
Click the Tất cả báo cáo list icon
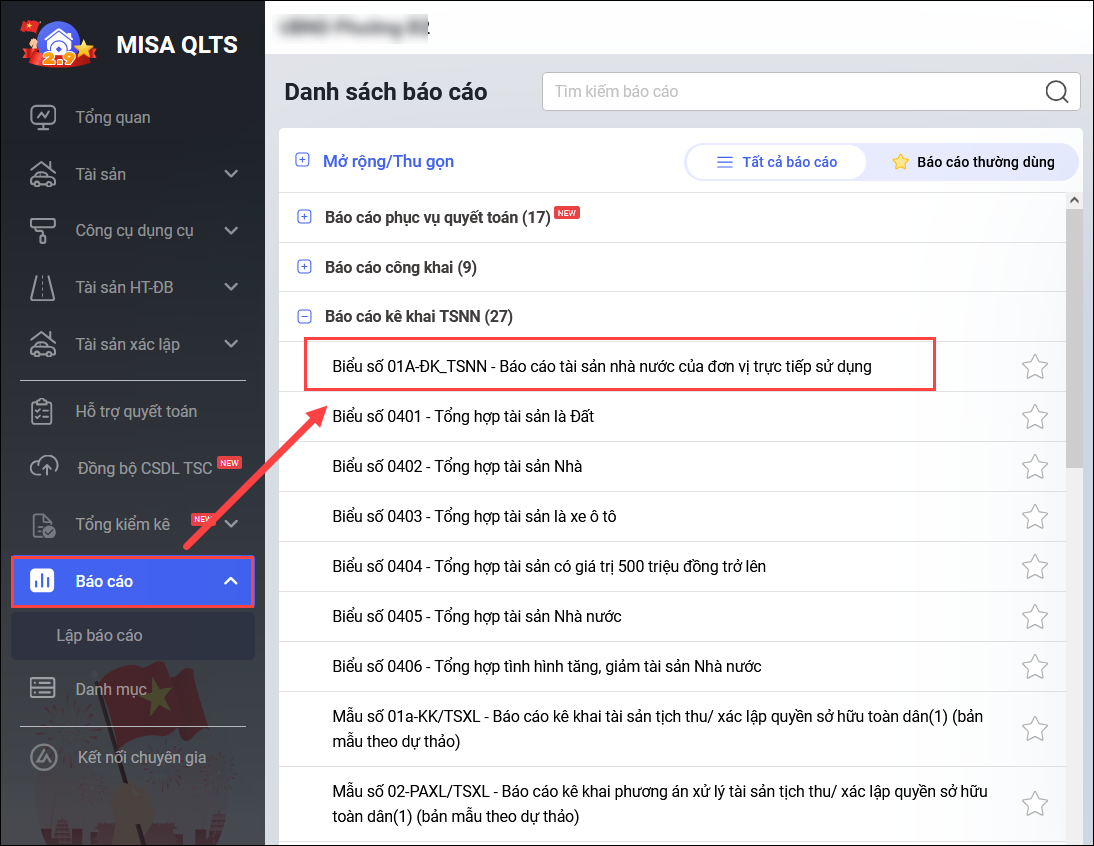point(725,162)
